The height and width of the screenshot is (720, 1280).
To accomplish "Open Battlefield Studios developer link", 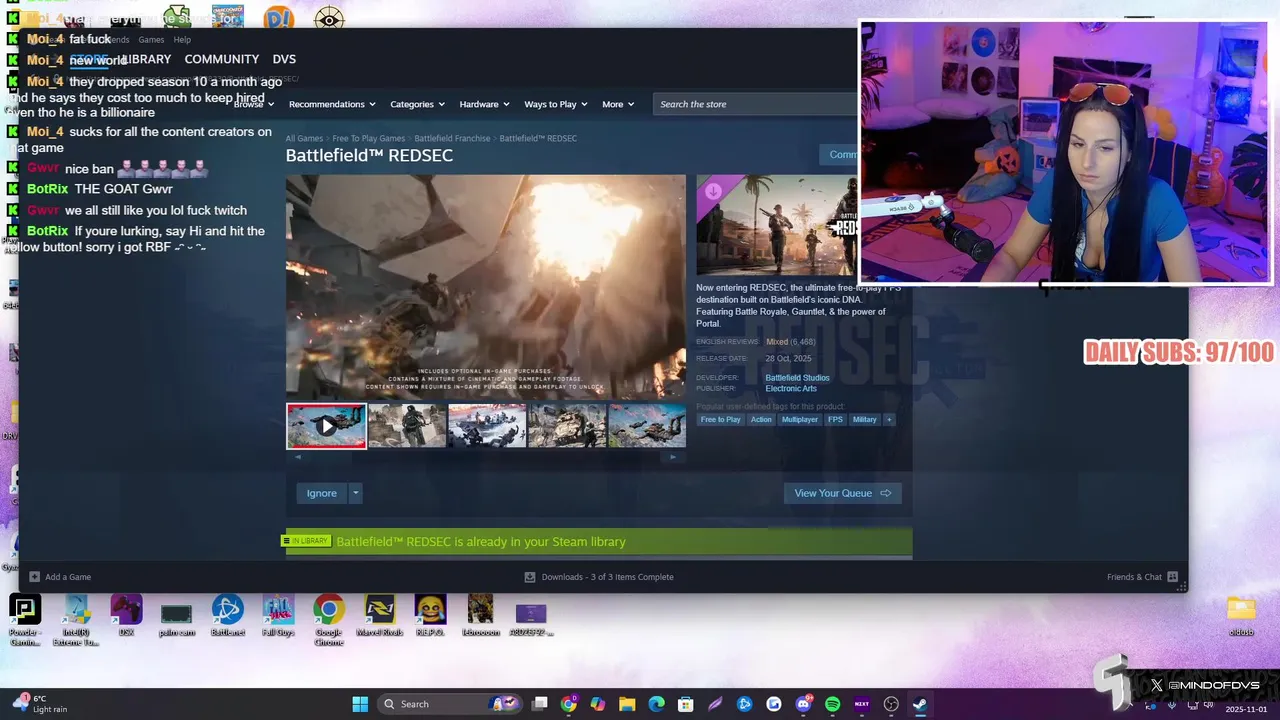I will pyautogui.click(x=797, y=378).
